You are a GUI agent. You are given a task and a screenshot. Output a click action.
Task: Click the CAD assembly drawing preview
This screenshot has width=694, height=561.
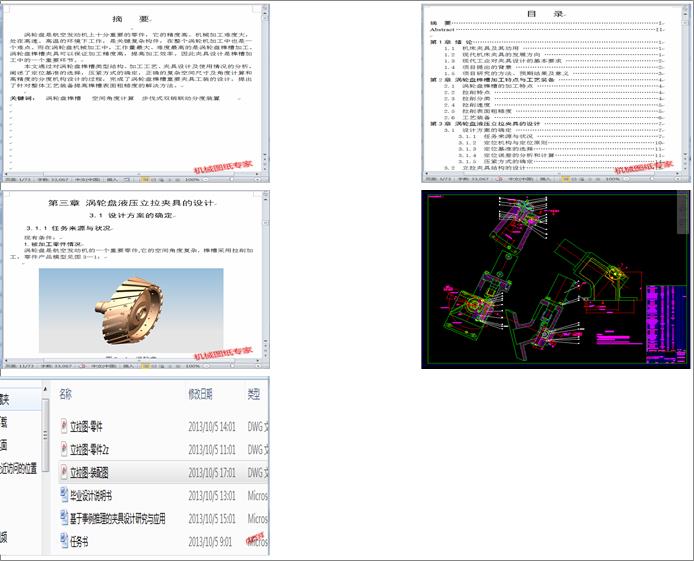pyautogui.click(x=555, y=279)
